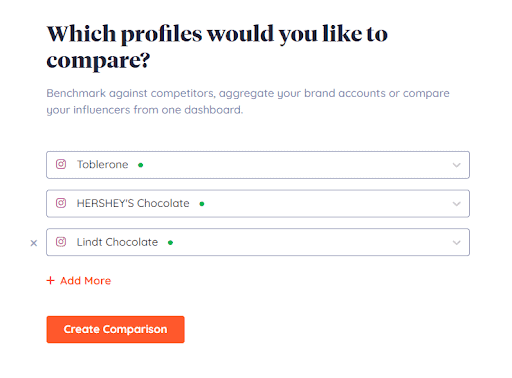Viewport: 512px width, 378px height.
Task: Click the heading 'Which profiles would you like to compare?'
Action: click(217, 47)
